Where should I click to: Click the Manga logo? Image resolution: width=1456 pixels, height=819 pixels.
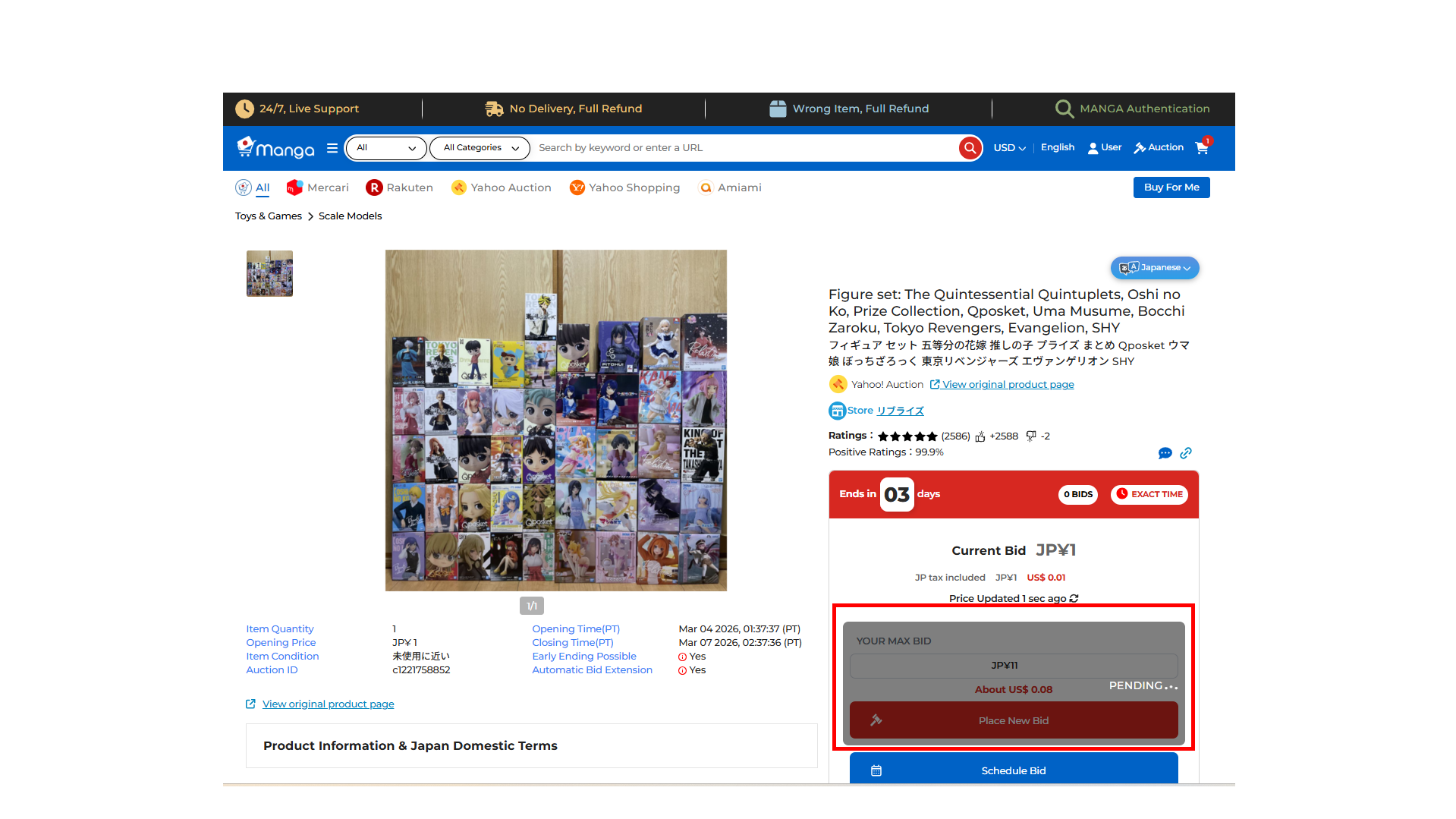[276, 148]
